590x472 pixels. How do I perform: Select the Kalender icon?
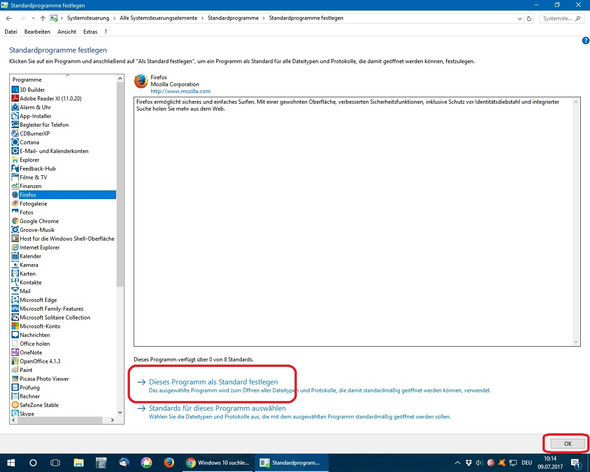point(15,256)
